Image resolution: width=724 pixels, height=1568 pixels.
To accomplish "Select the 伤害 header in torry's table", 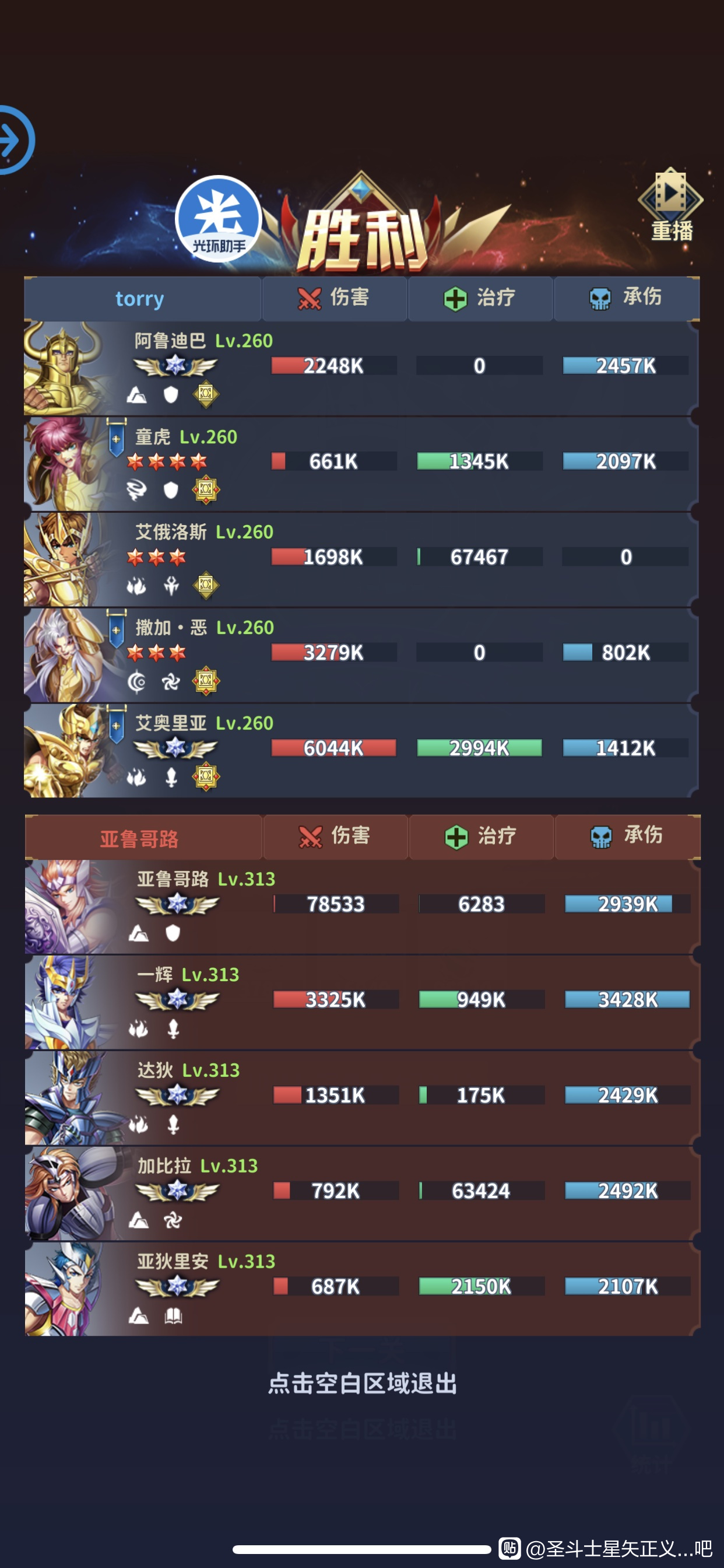I will pyautogui.click(x=334, y=298).
